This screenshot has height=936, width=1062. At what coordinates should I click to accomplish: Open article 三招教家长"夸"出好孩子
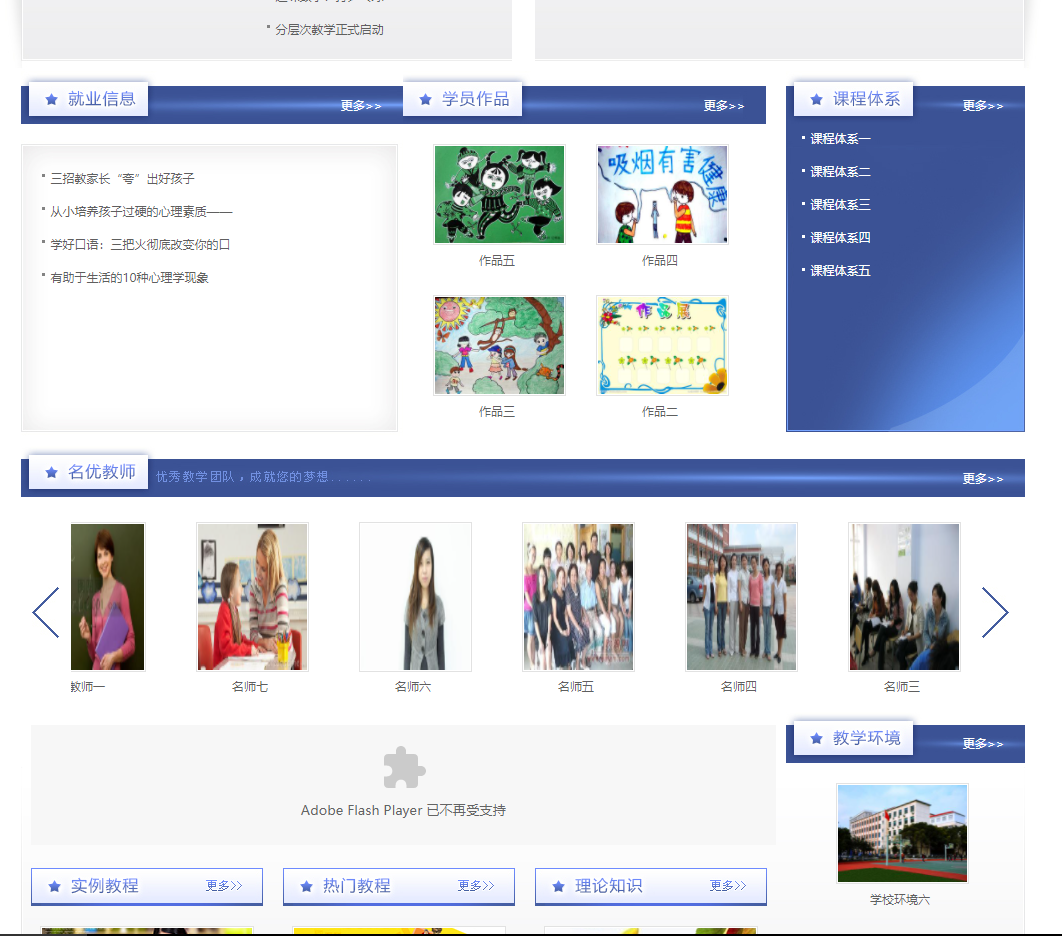(123, 179)
